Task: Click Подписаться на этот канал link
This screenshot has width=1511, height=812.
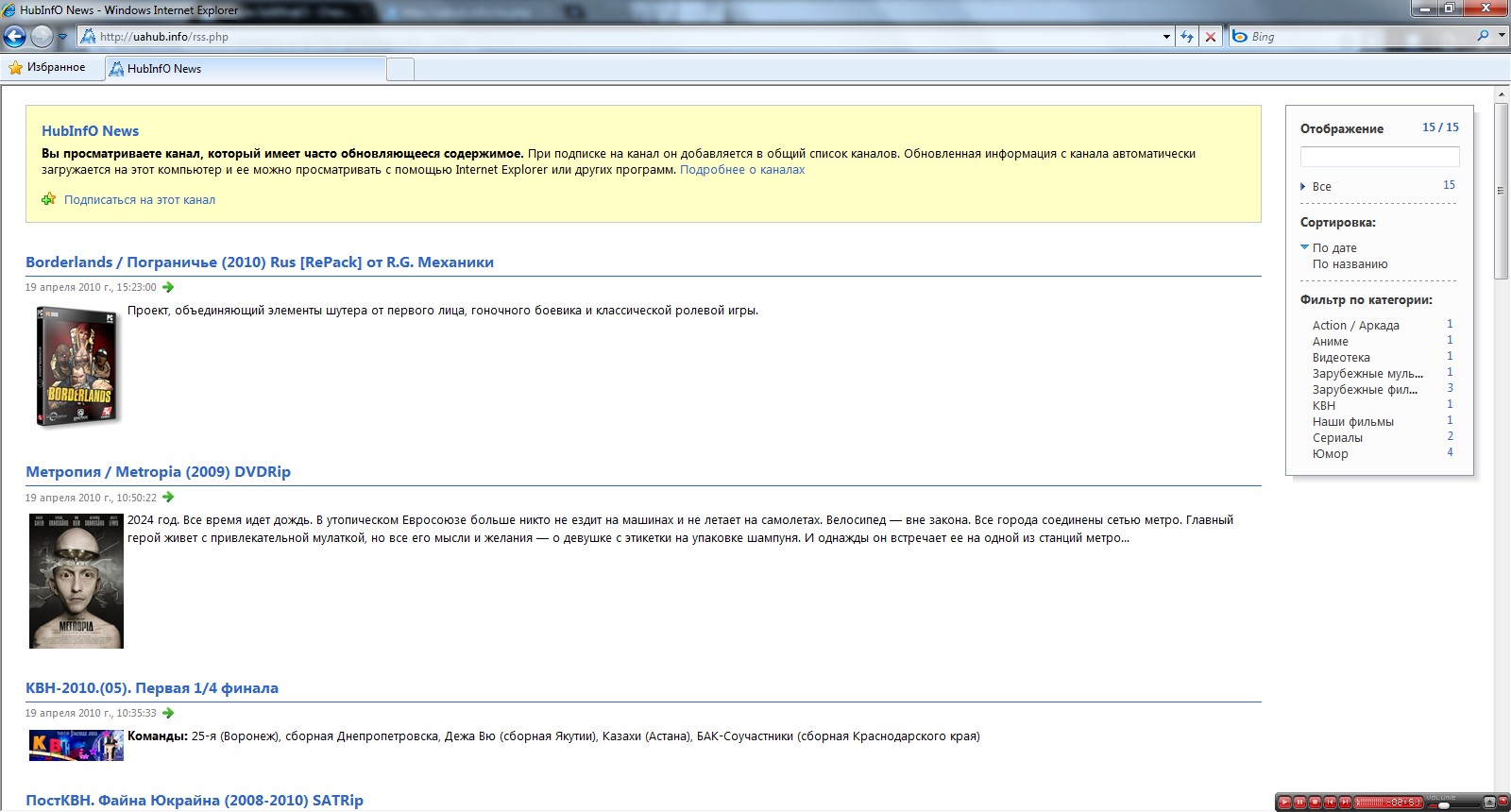Action: tap(140, 200)
